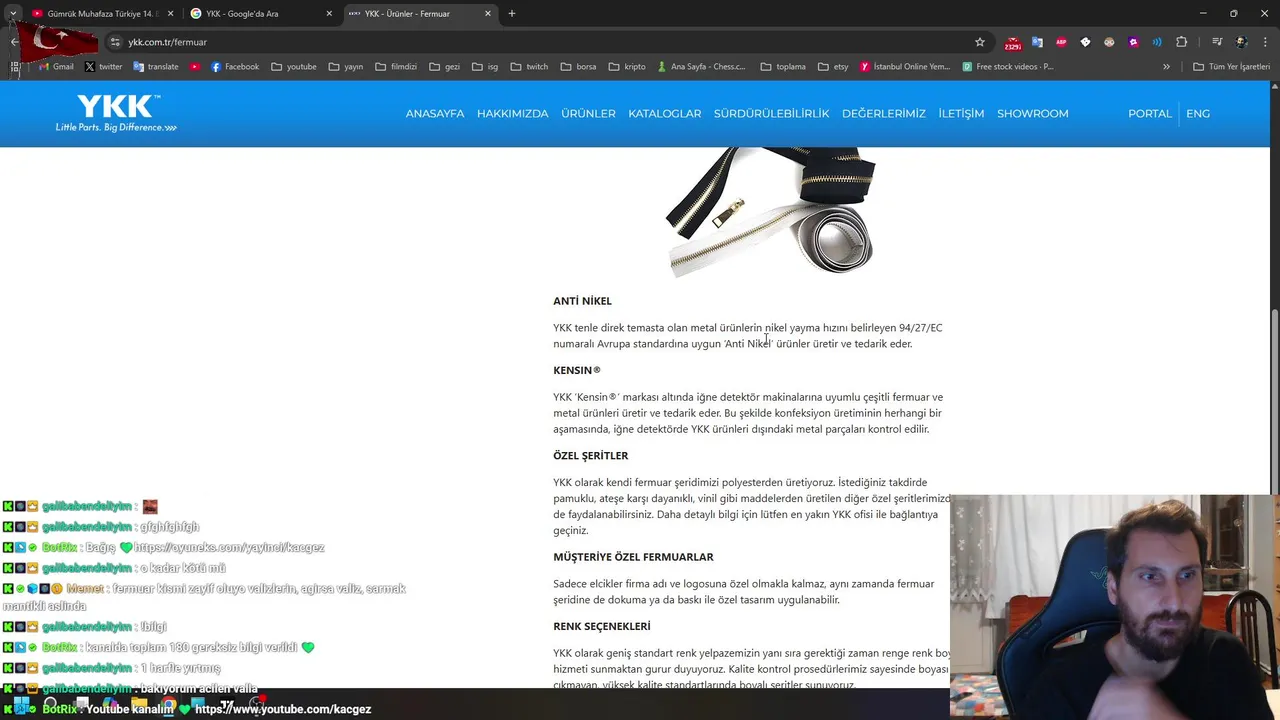Expand the twitch bookmarks folder
Viewport: 1280px width, 720px height.
pyautogui.click(x=529, y=67)
